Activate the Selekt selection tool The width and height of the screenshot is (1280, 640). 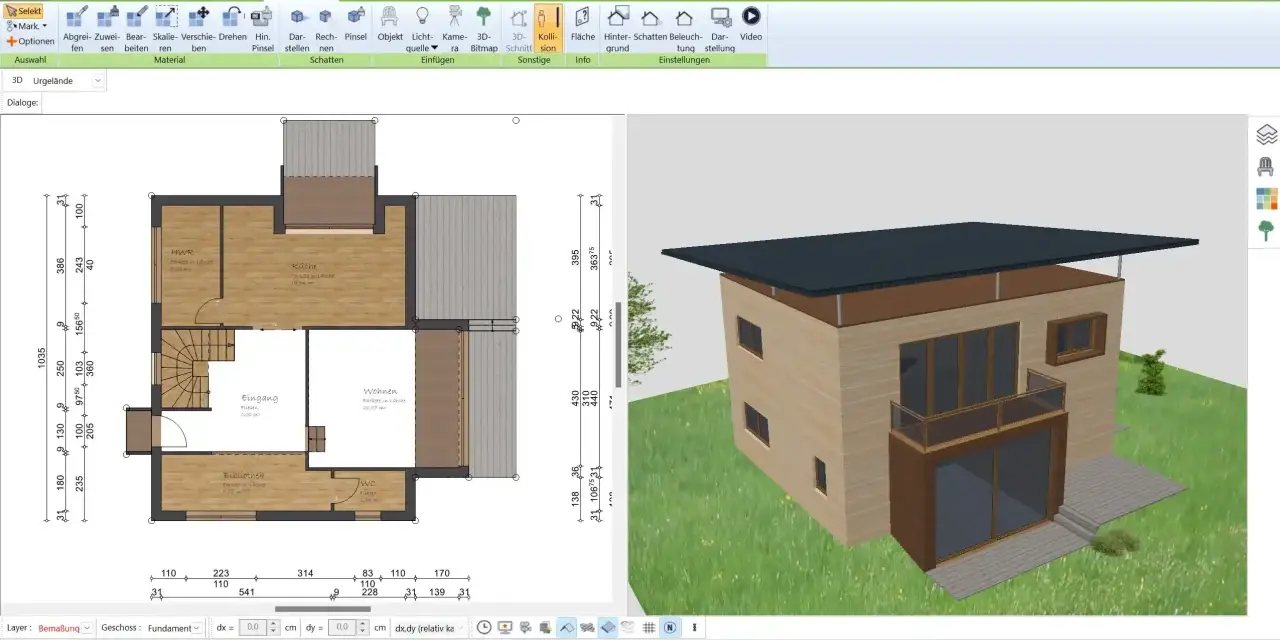coord(23,11)
